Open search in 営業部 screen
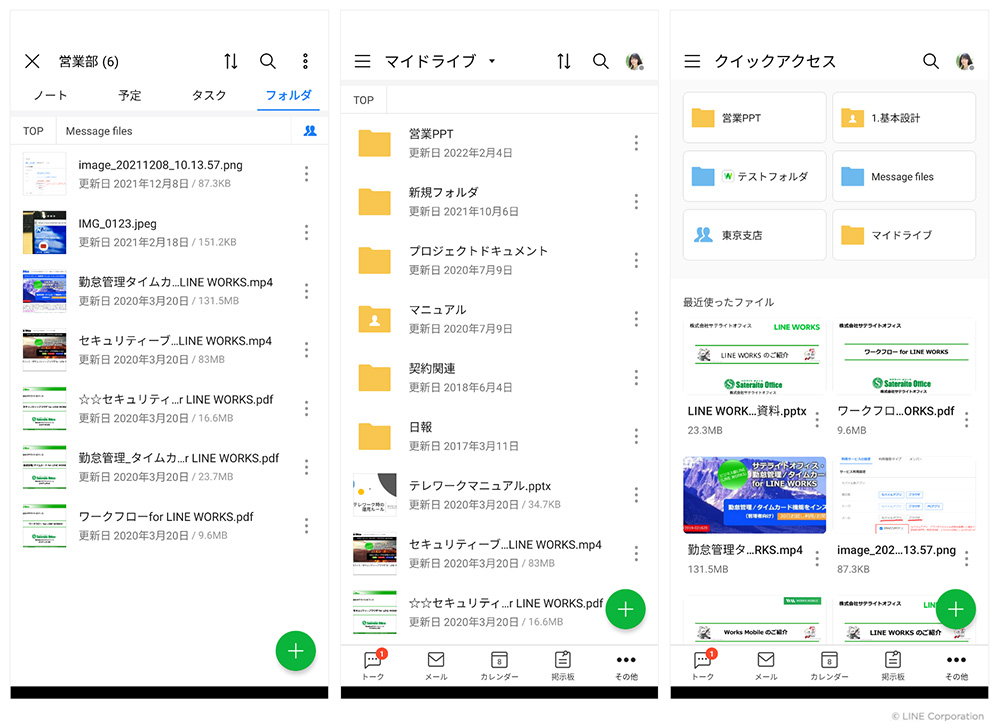This screenshot has height=728, width=1000. click(x=268, y=61)
